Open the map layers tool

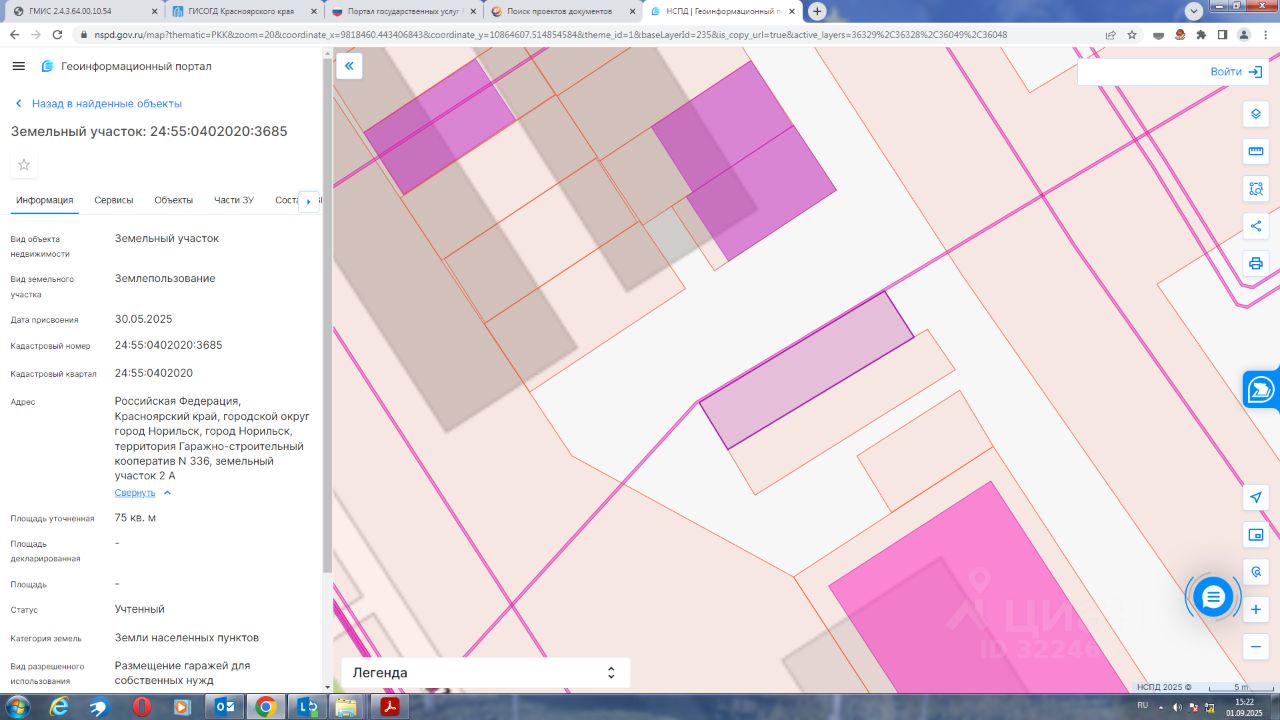coord(1256,114)
